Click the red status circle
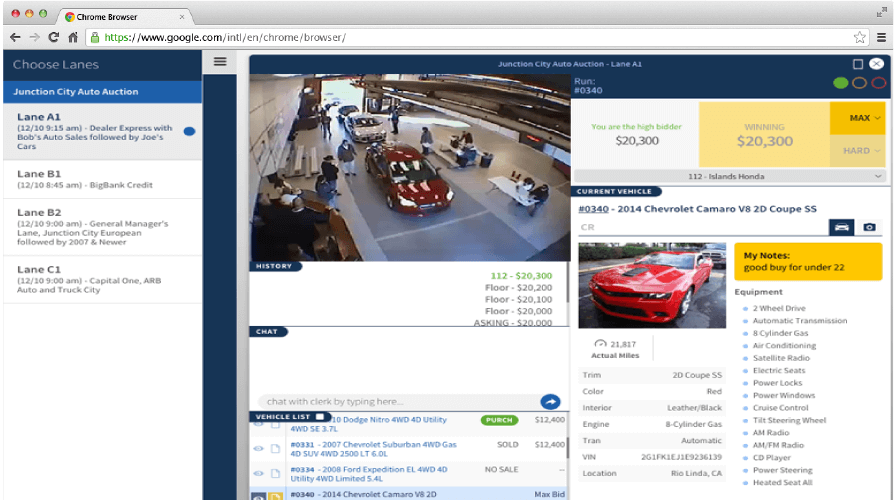This screenshot has height=500, width=894. coord(879,83)
